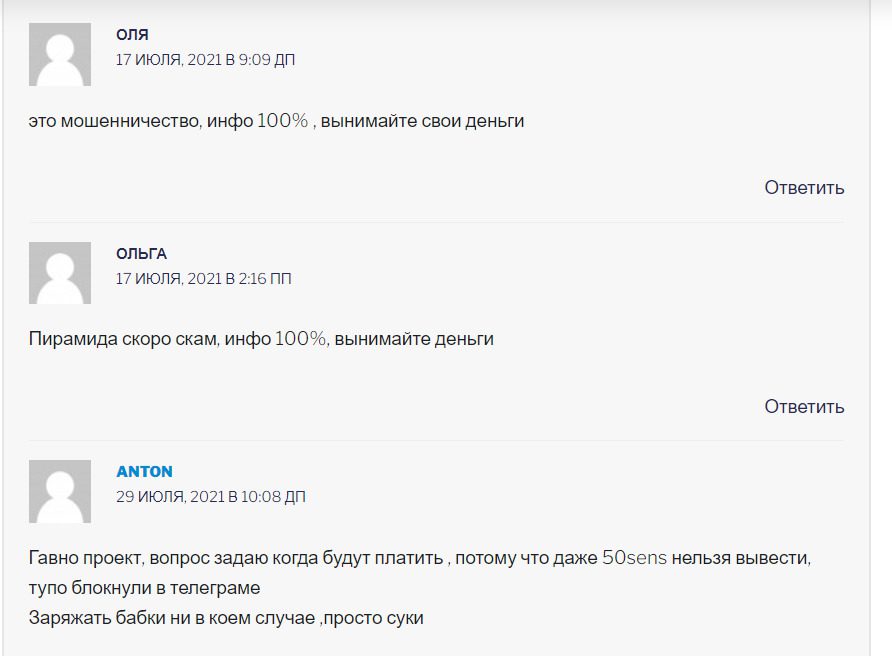Image resolution: width=892 pixels, height=656 pixels.
Task: Click the line starting "Заряжать бабки"
Action: [x=226, y=617]
